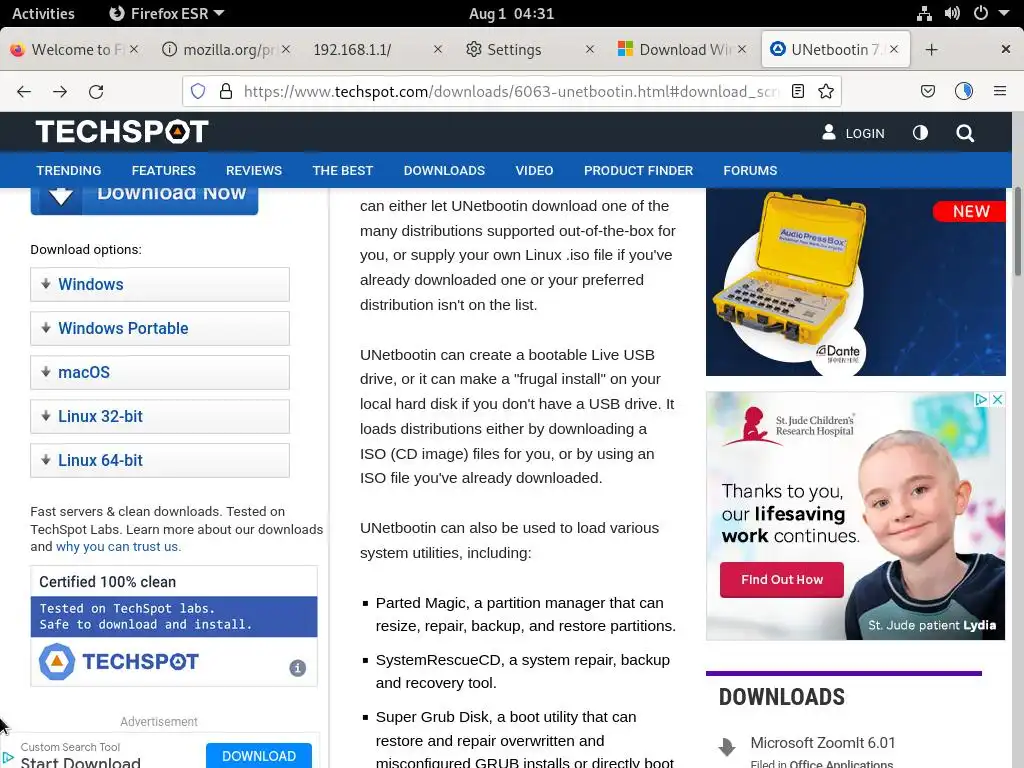Click the Dante AudioPressBox ad image
The image size is (1024, 768).
point(856,282)
